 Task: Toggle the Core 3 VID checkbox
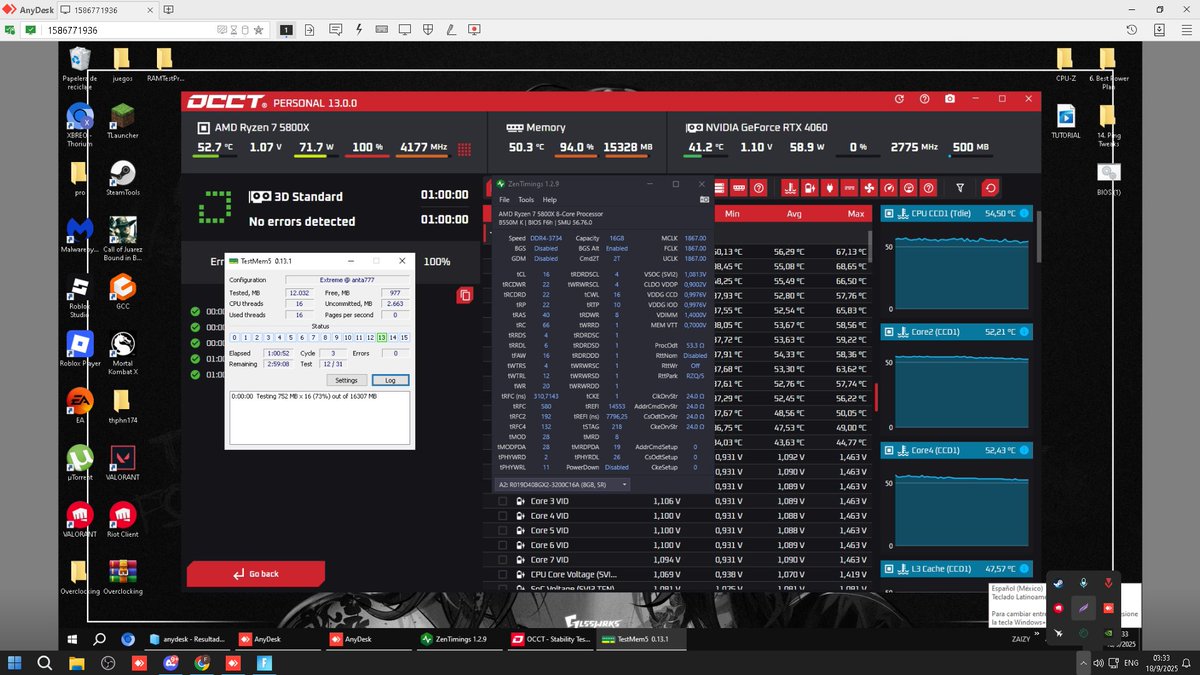pyautogui.click(x=503, y=501)
